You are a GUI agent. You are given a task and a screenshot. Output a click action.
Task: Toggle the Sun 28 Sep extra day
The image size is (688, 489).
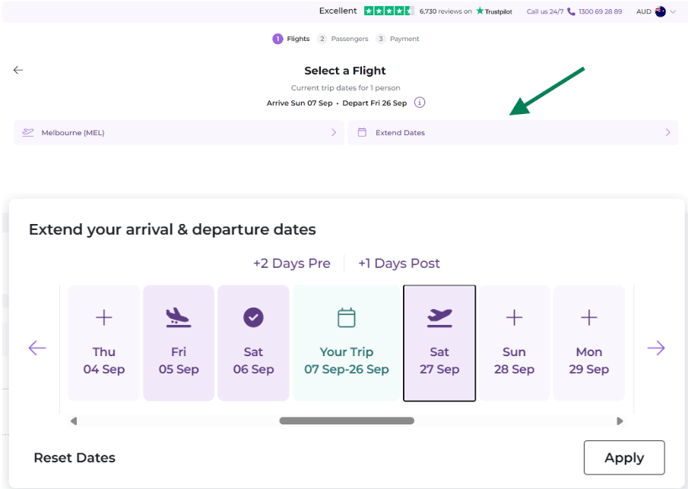[514, 343]
